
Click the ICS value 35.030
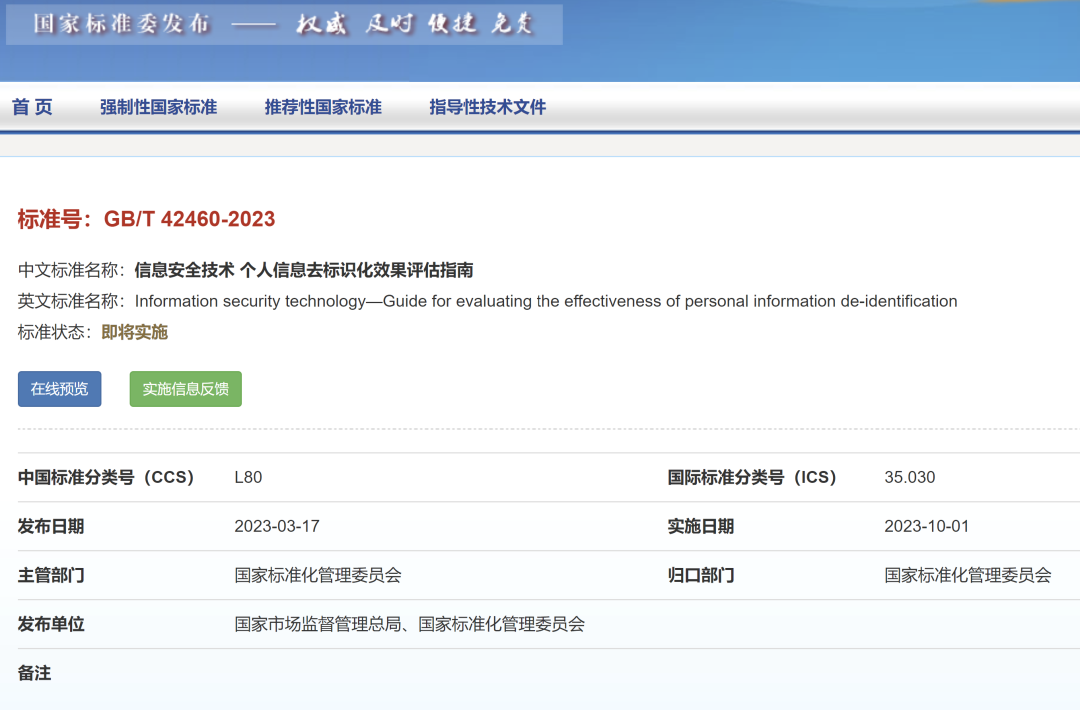pyautogui.click(x=909, y=477)
